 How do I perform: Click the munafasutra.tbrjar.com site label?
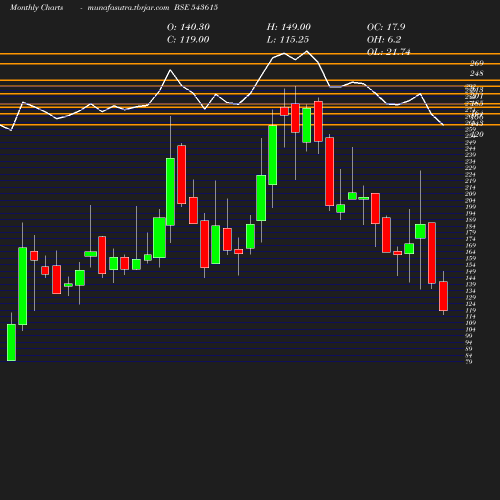click(128, 8)
